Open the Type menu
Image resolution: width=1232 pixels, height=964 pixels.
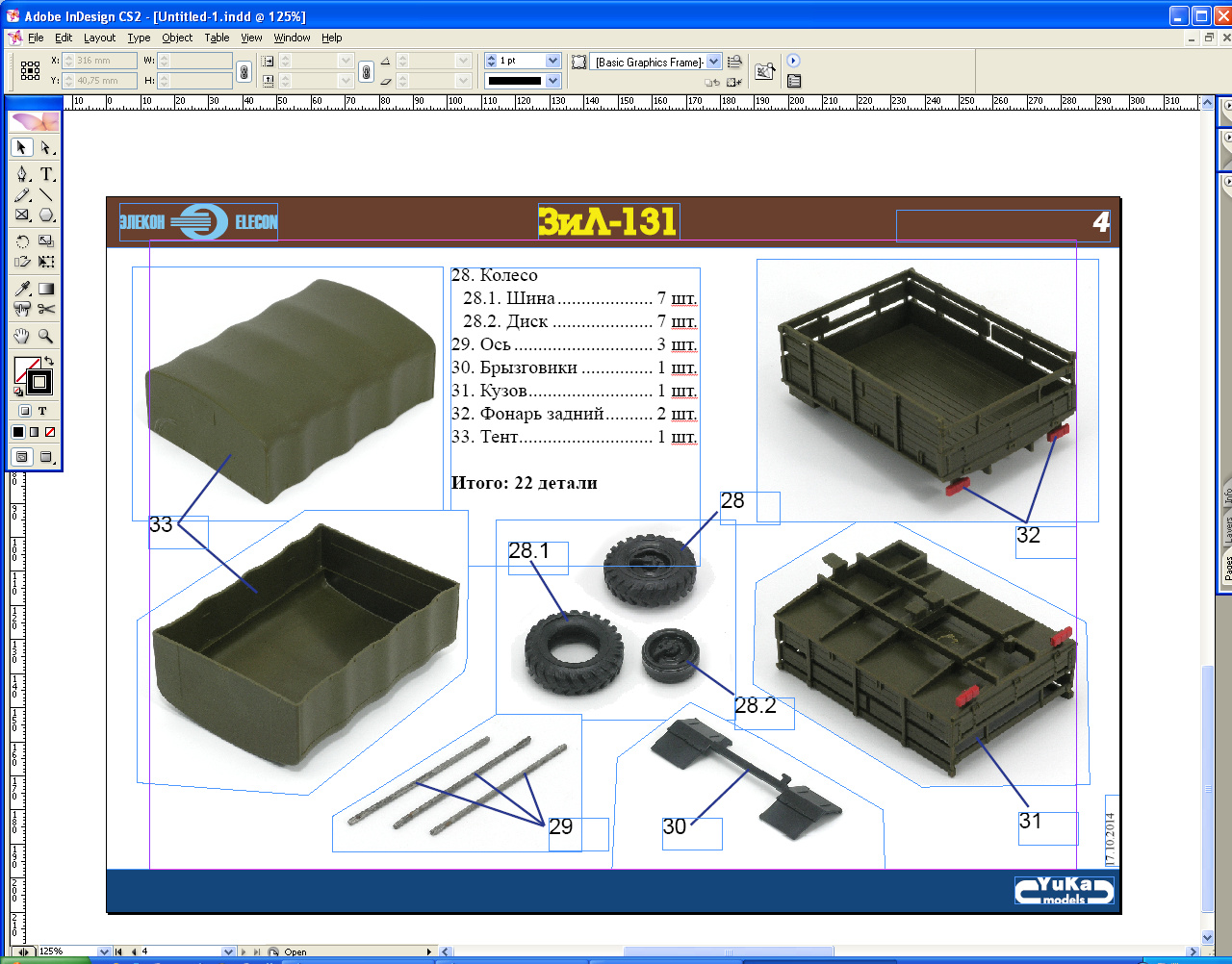coord(139,38)
